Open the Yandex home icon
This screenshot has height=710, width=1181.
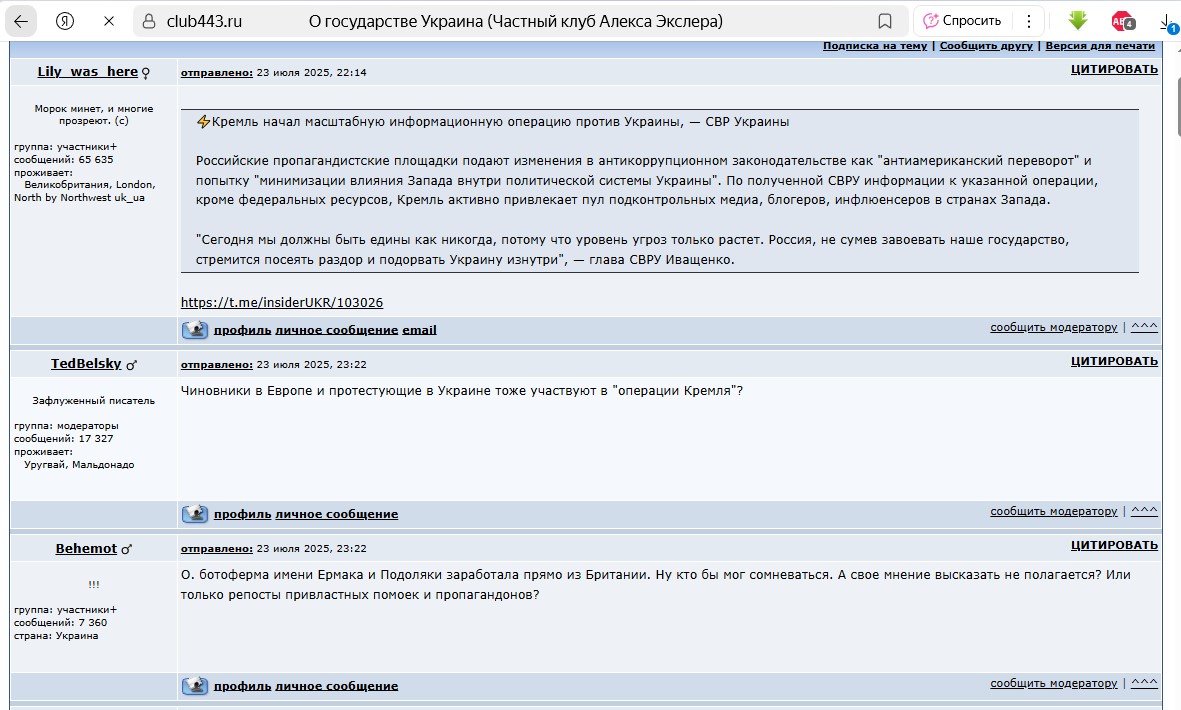tap(65, 21)
